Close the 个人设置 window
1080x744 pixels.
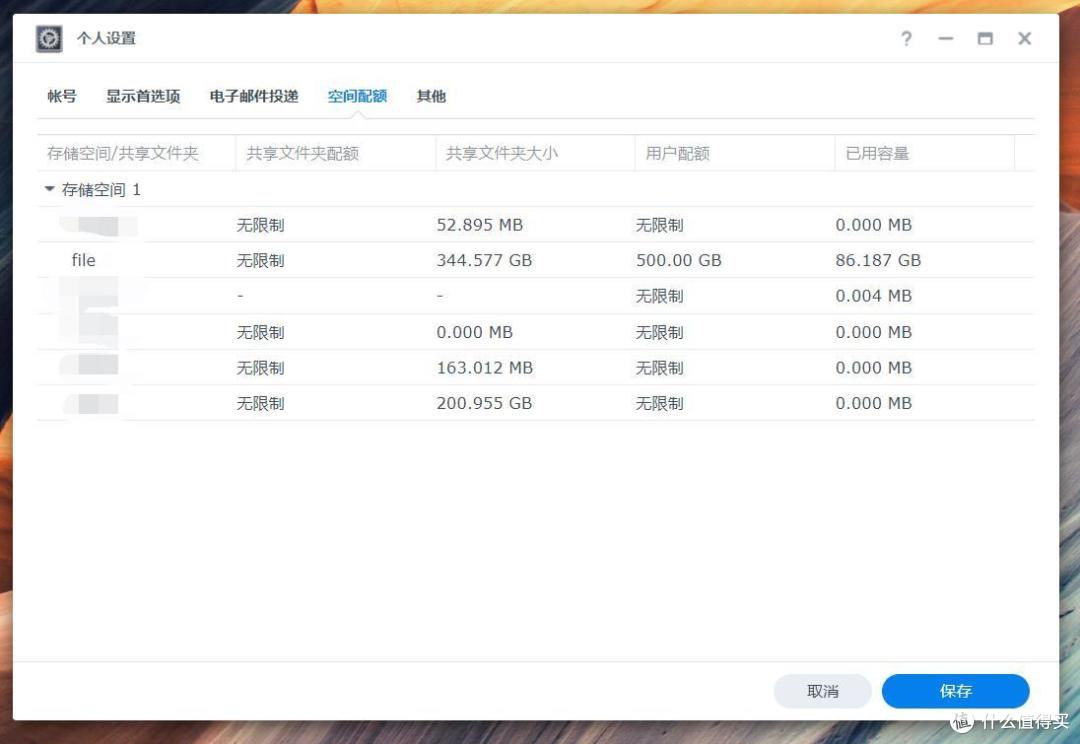[1025, 39]
